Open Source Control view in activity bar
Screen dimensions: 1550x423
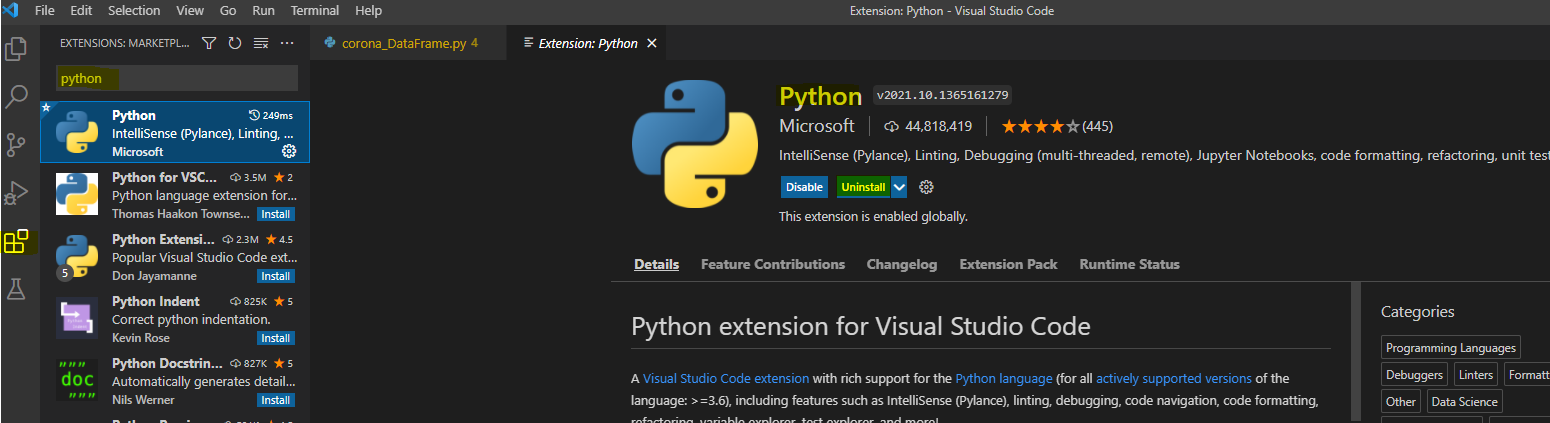(16, 145)
